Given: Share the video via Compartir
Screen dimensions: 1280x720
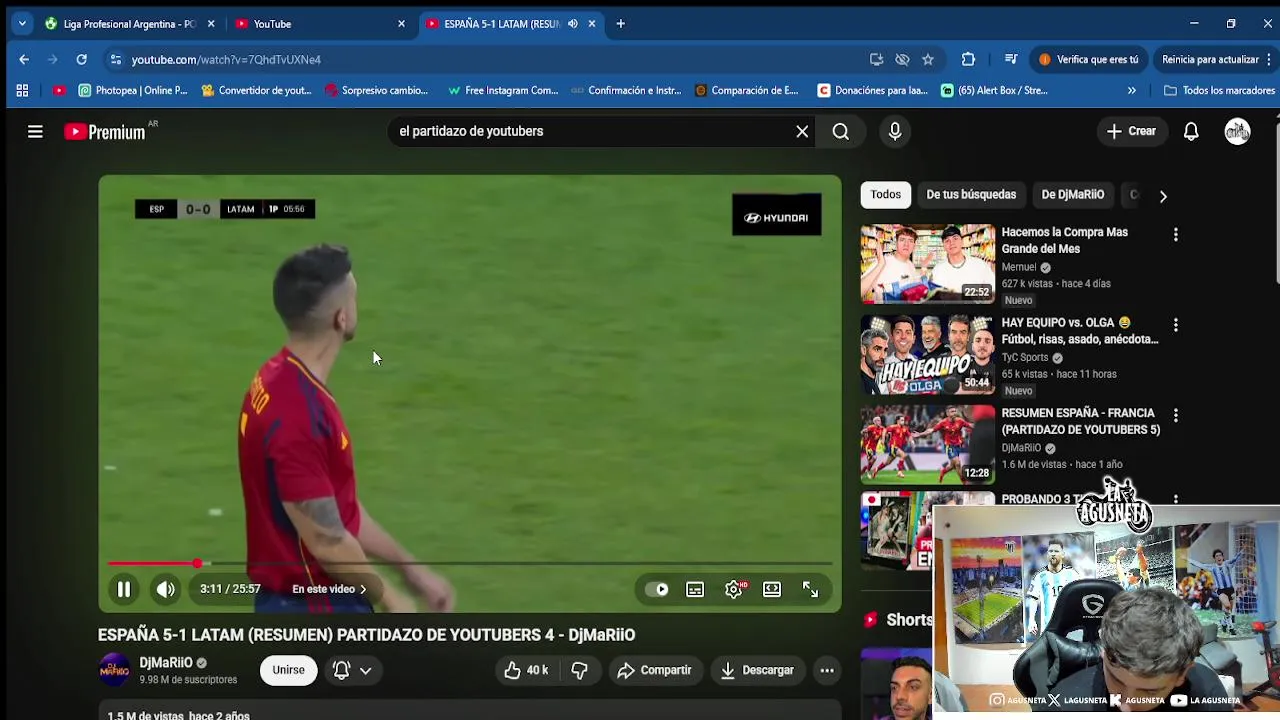Looking at the screenshot, I should tap(654, 670).
